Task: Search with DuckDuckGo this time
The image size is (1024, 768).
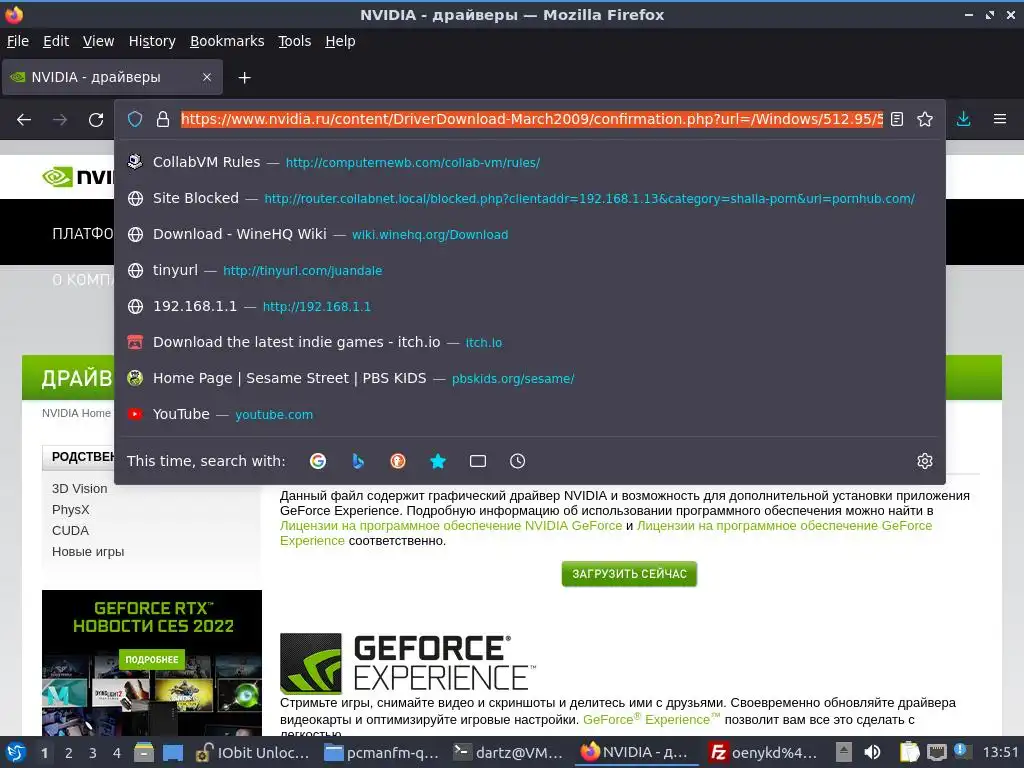Action: pos(398,461)
